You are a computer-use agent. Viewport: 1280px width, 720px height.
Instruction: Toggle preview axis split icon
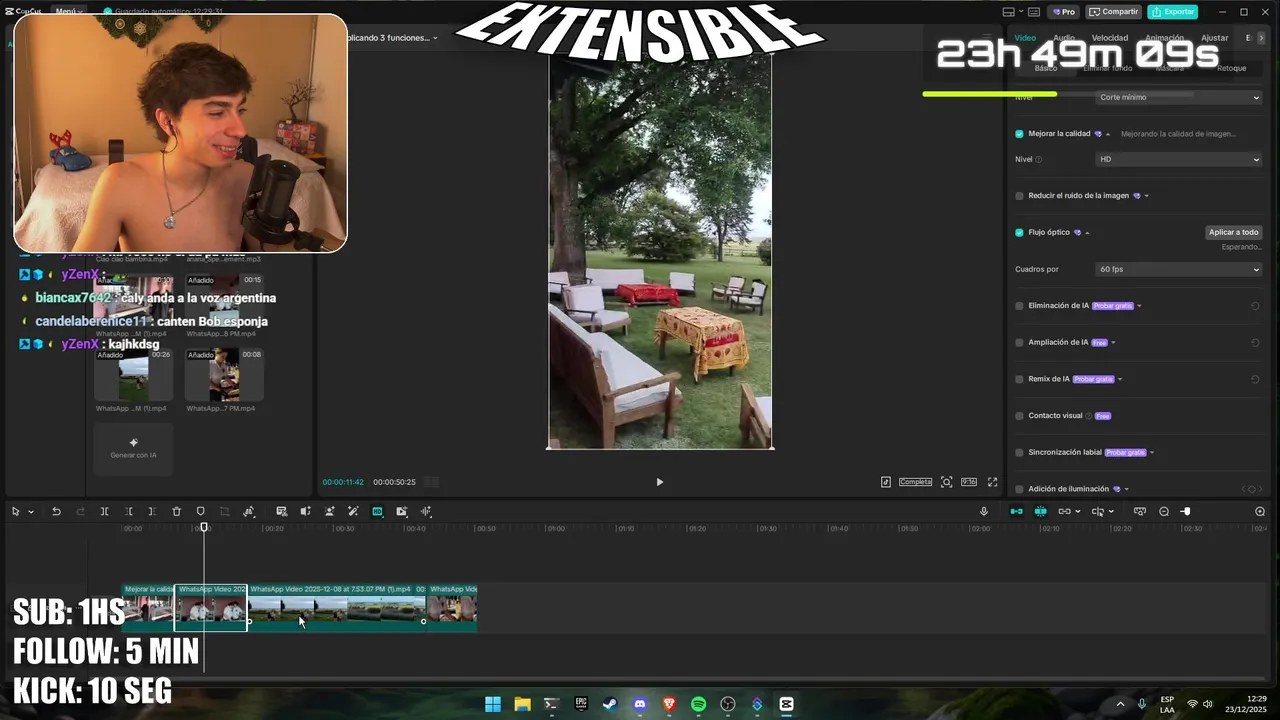pos(1098,511)
